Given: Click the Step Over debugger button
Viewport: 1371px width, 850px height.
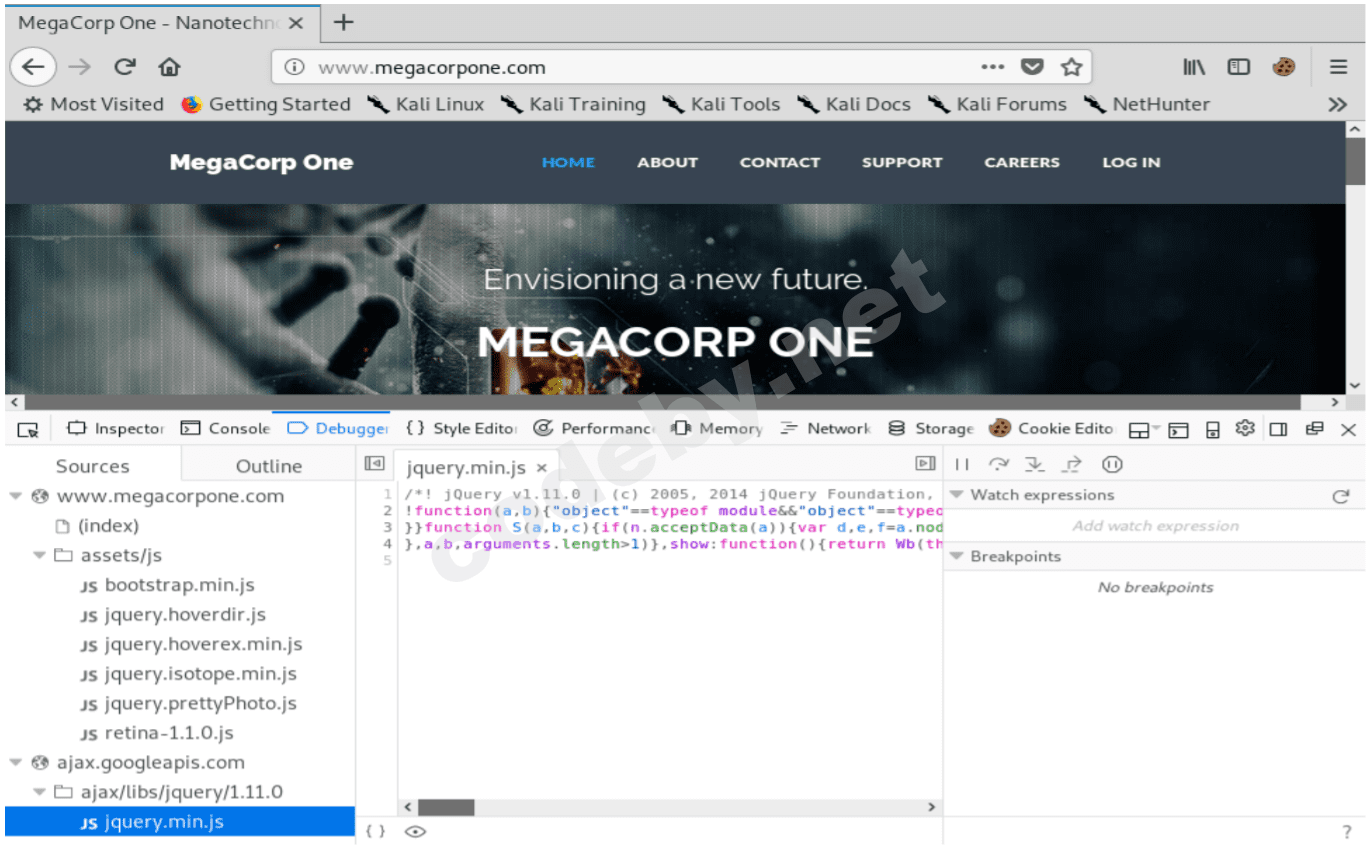Looking at the screenshot, I should click(x=998, y=464).
